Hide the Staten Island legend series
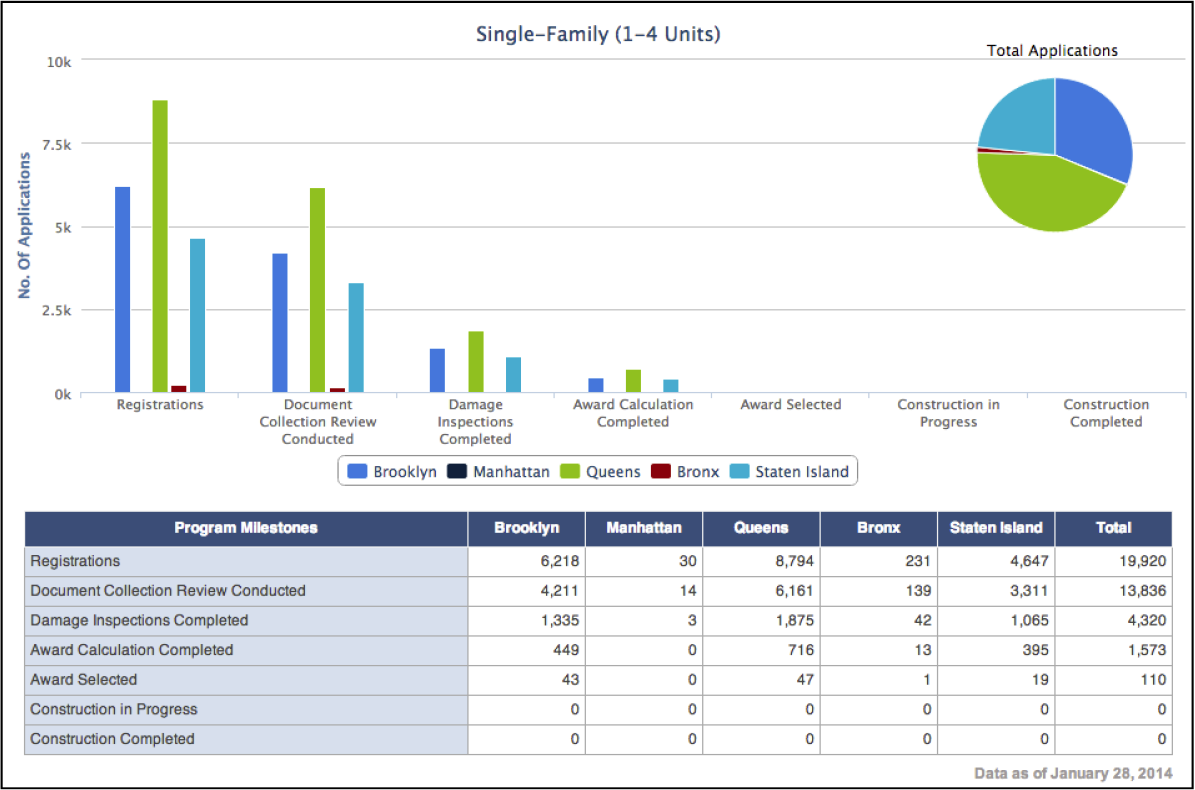Image resolution: width=1195 pixels, height=790 pixels. [789, 472]
